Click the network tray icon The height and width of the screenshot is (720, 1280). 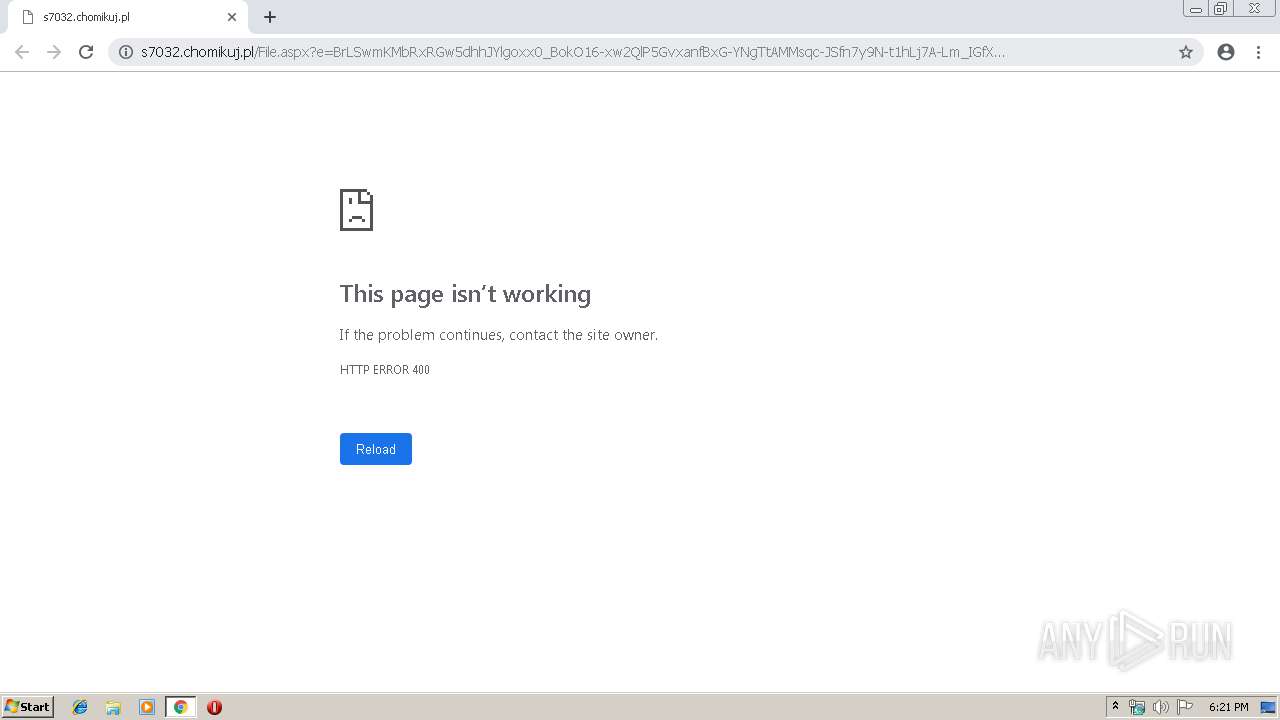pyautogui.click(x=1137, y=707)
